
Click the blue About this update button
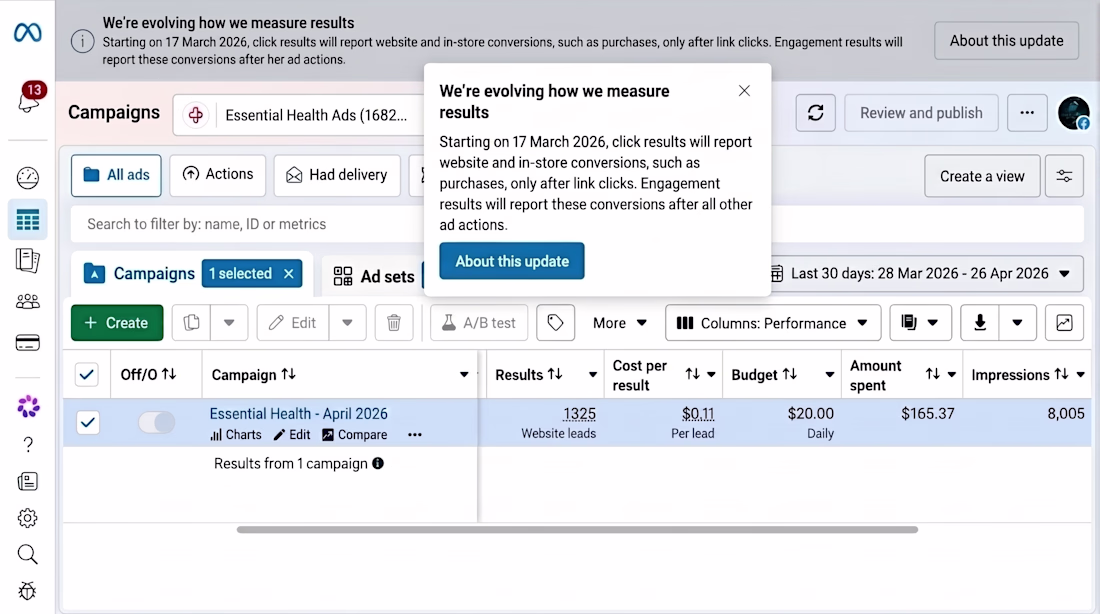tap(512, 261)
